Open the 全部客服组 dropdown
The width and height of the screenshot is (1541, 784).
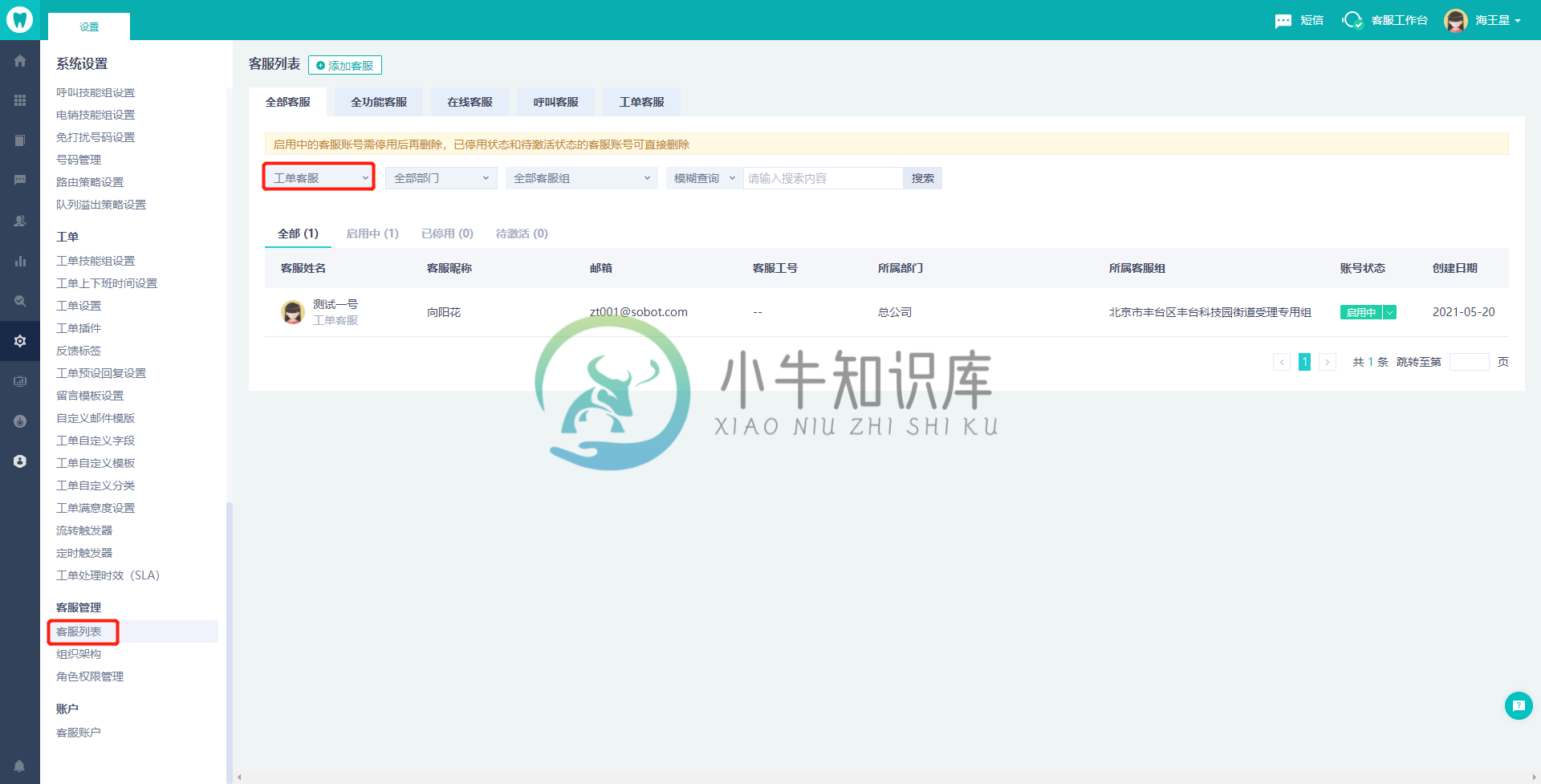[x=582, y=178]
